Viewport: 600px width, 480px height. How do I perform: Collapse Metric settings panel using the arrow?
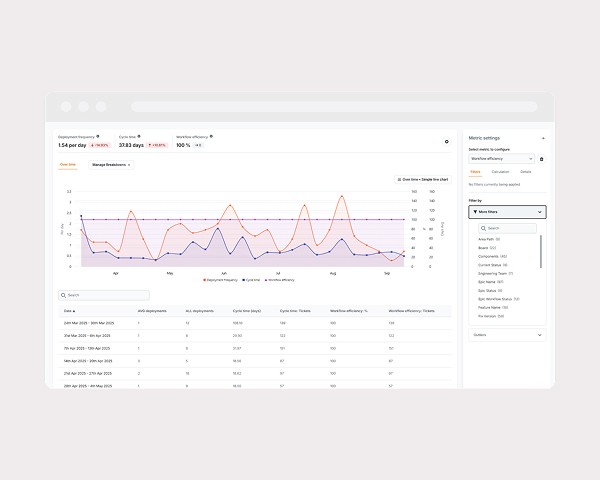(543, 138)
